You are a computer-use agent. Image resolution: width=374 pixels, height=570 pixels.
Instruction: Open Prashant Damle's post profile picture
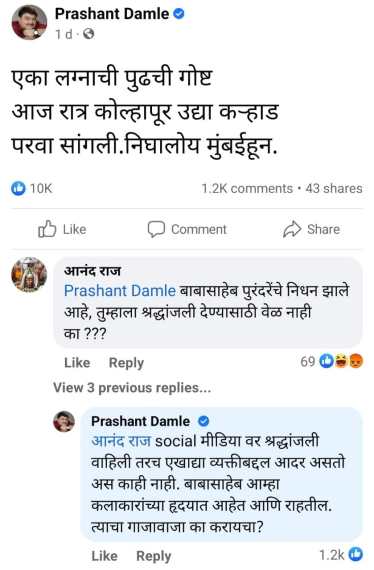(29, 22)
